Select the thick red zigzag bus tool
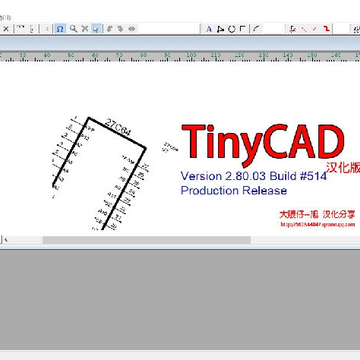The height and width of the screenshot is (360, 360). click(326, 29)
